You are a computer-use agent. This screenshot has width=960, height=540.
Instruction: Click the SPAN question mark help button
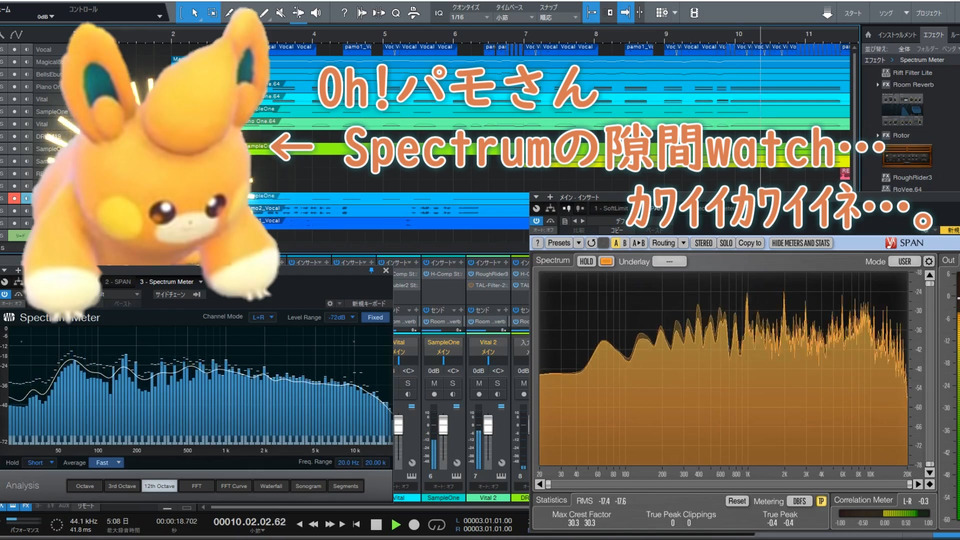pos(538,243)
